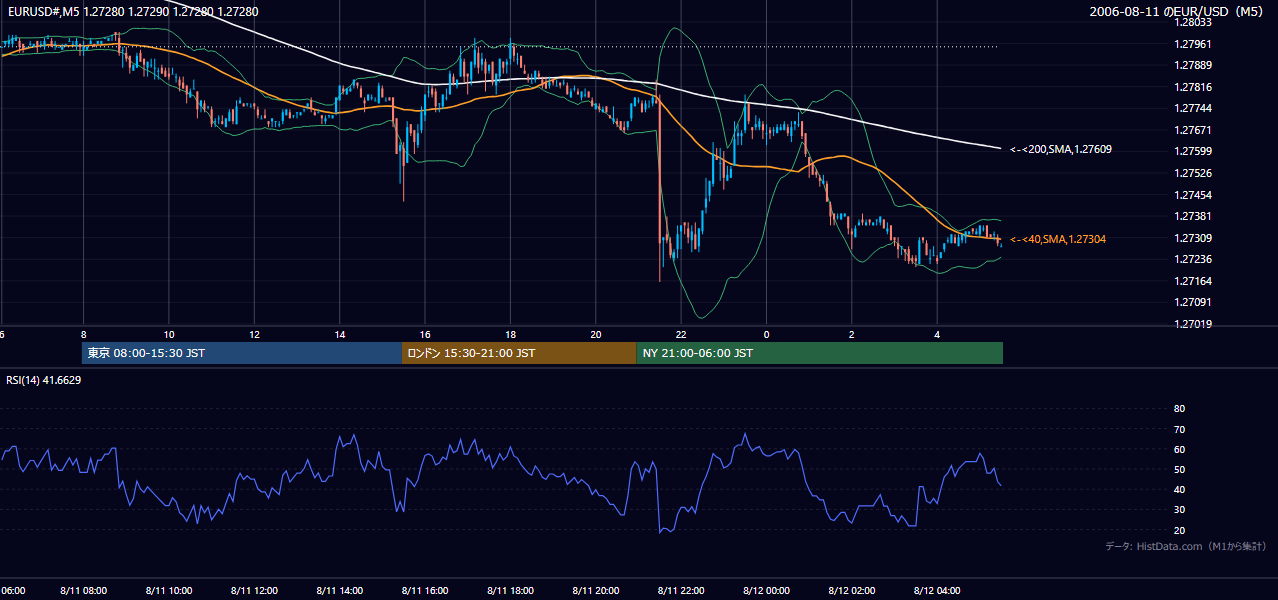Click price axis value 1.27889
Screen dimensions: 1278x600
click(1194, 65)
